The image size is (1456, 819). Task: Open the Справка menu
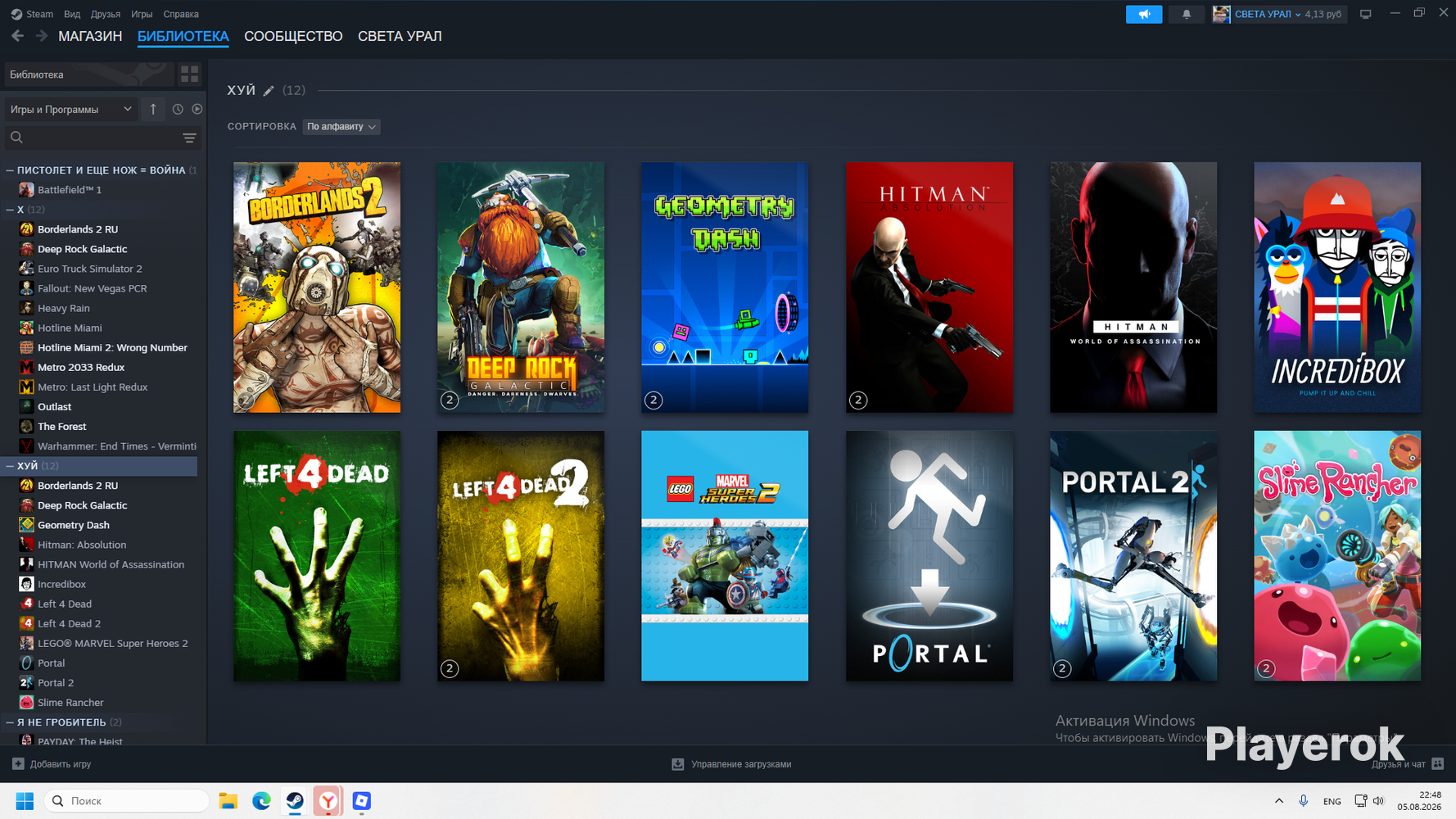point(181,14)
